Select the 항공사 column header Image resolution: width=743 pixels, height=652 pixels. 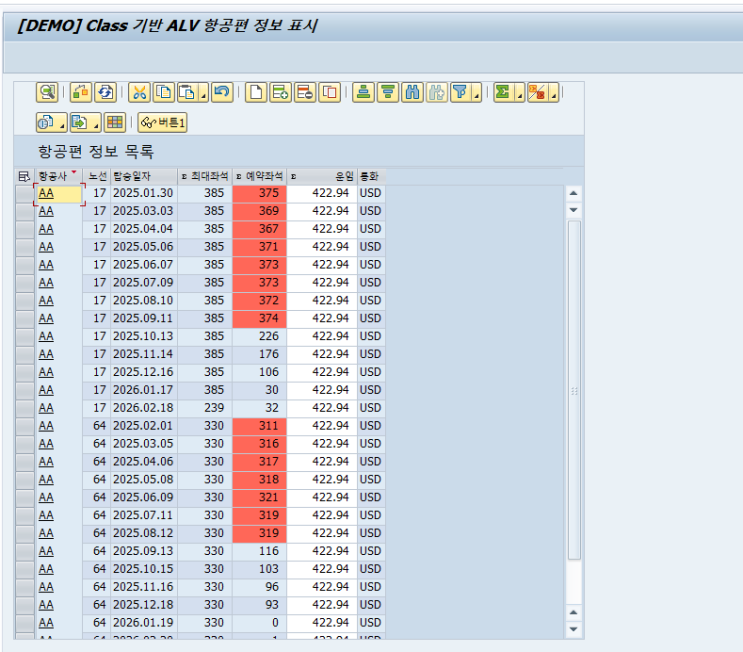pyautogui.click(x=59, y=177)
